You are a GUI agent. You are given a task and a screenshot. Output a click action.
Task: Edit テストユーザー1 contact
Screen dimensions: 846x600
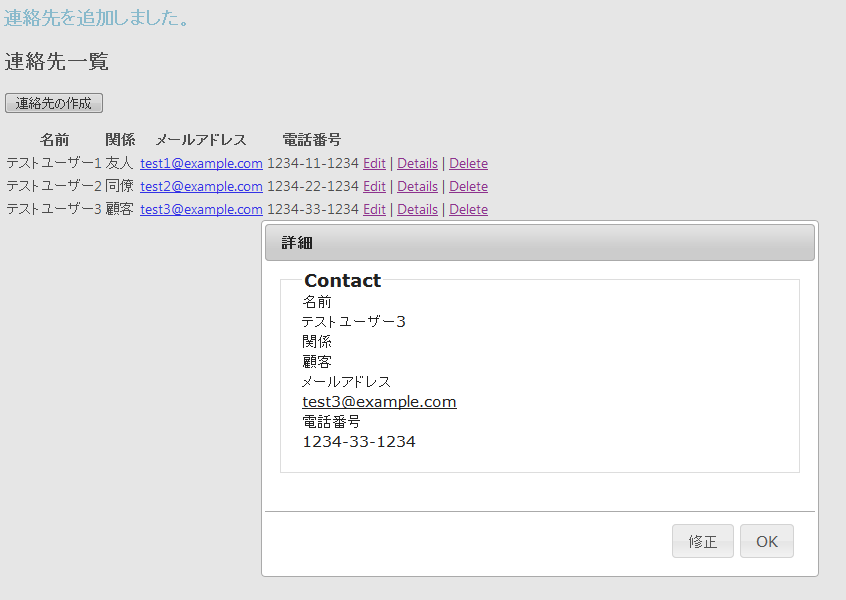point(374,163)
